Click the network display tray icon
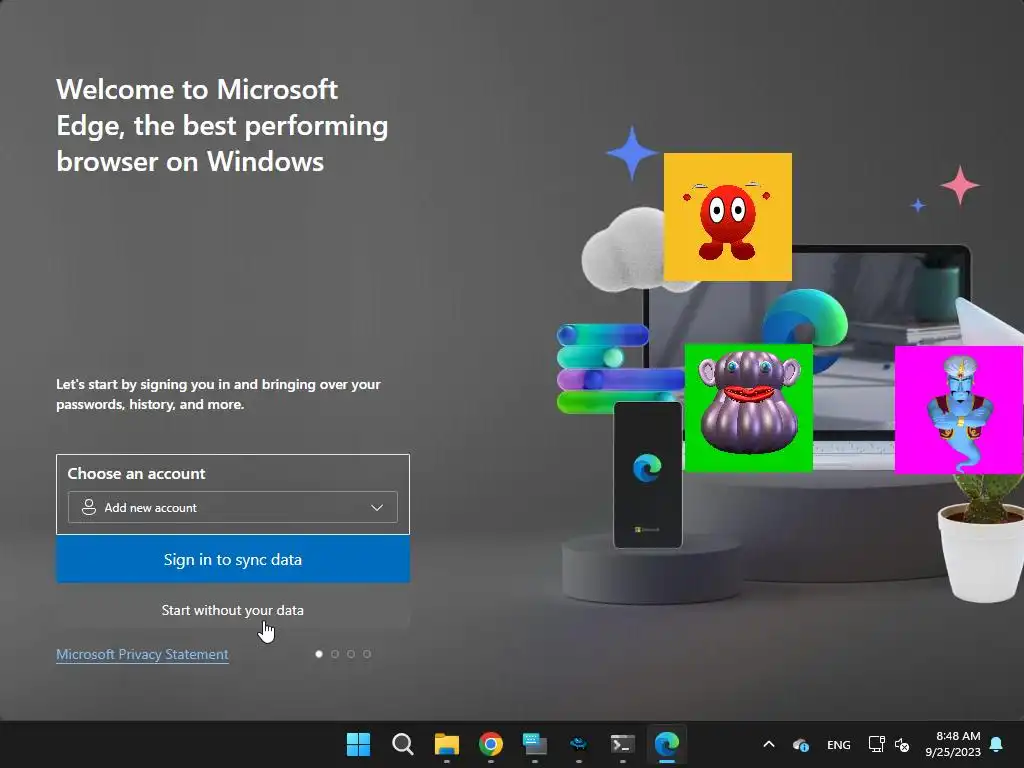Image resolution: width=1024 pixels, height=768 pixels. pyautogui.click(x=876, y=744)
